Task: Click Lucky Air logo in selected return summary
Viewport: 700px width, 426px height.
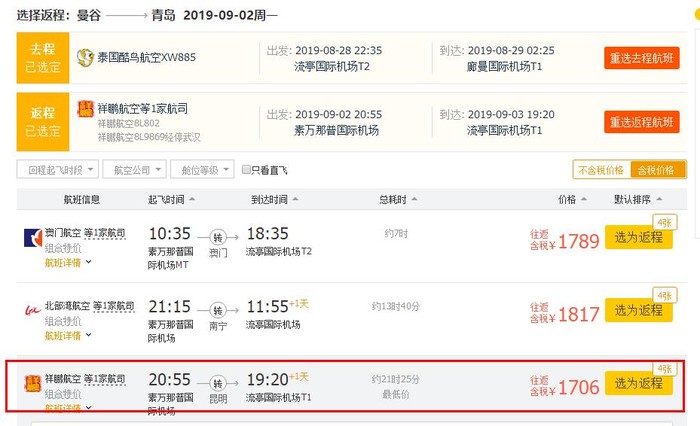Action: (86, 108)
